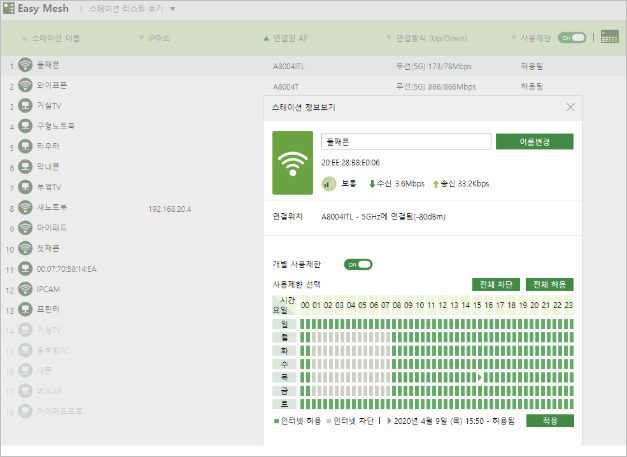627x457 pixels.
Task: Click the 이름변경 button
Action: tap(534, 142)
